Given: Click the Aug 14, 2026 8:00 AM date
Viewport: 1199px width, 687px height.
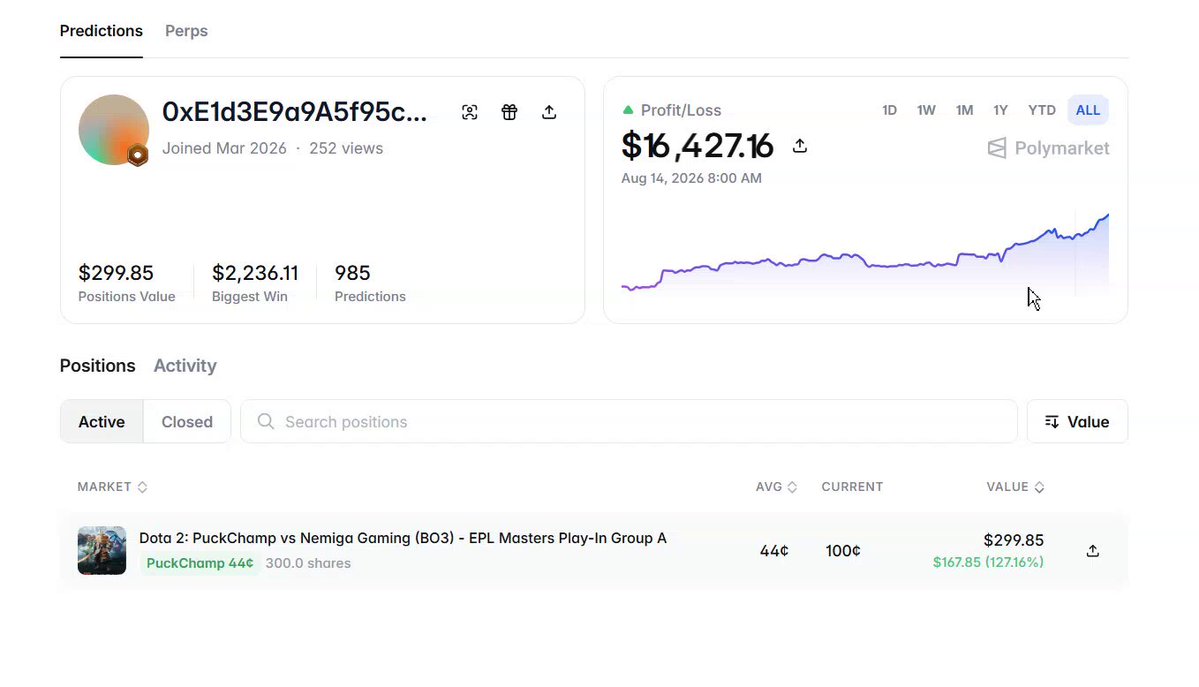Looking at the screenshot, I should coord(691,178).
